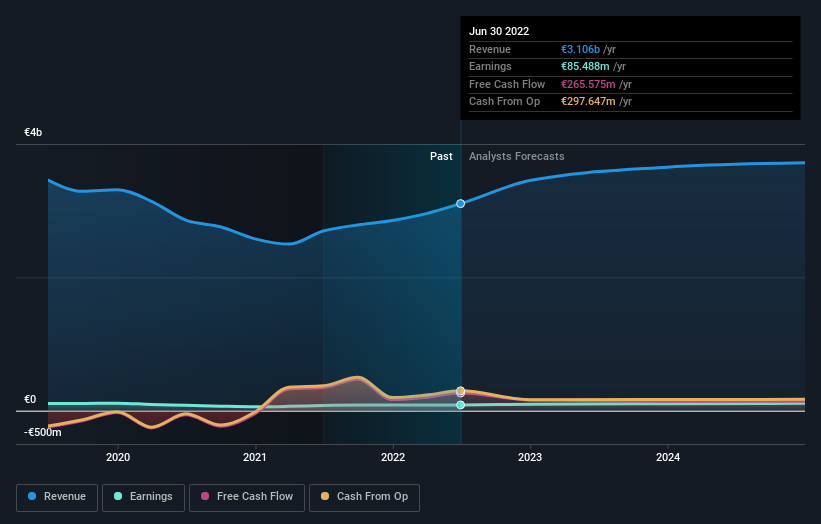Click the 2020 x-axis label
The width and height of the screenshot is (821, 524).
click(x=118, y=458)
